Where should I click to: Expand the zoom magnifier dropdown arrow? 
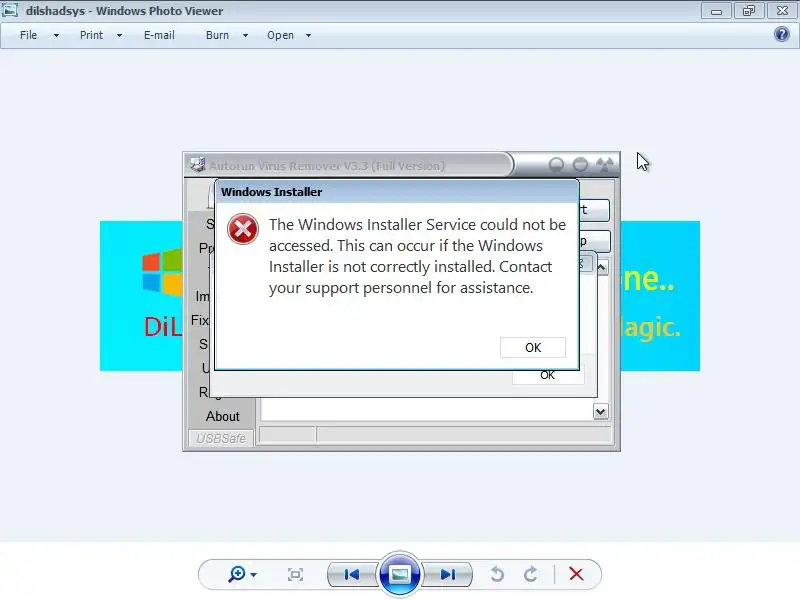[x=254, y=575]
